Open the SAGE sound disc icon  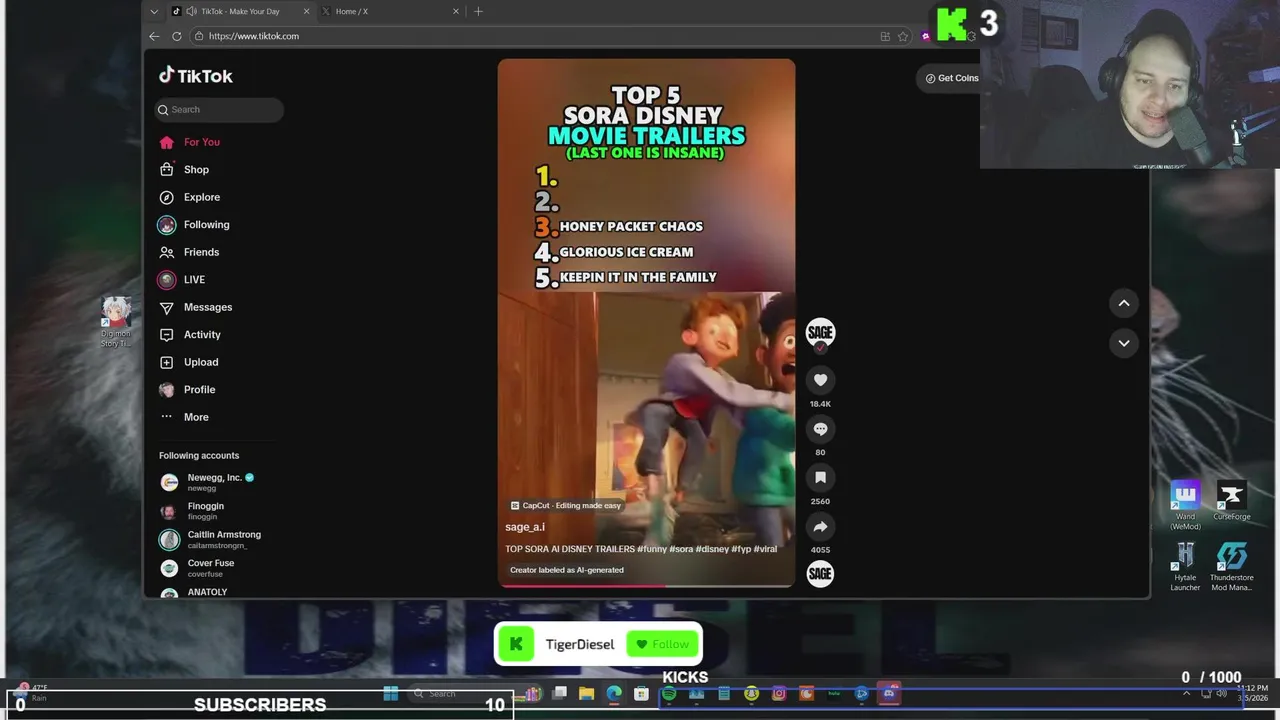[x=820, y=573]
